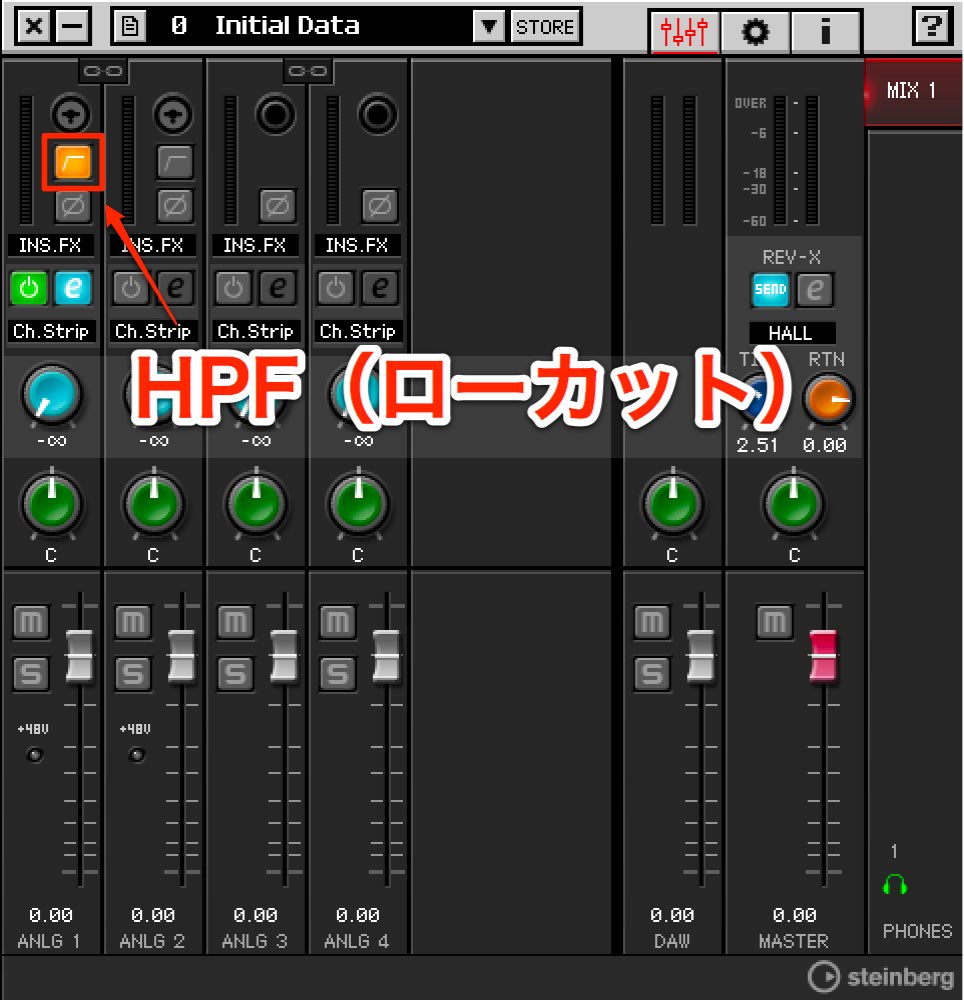
Task: Open the Ch.Strip effect selector on ANLG 4
Action: 358,332
